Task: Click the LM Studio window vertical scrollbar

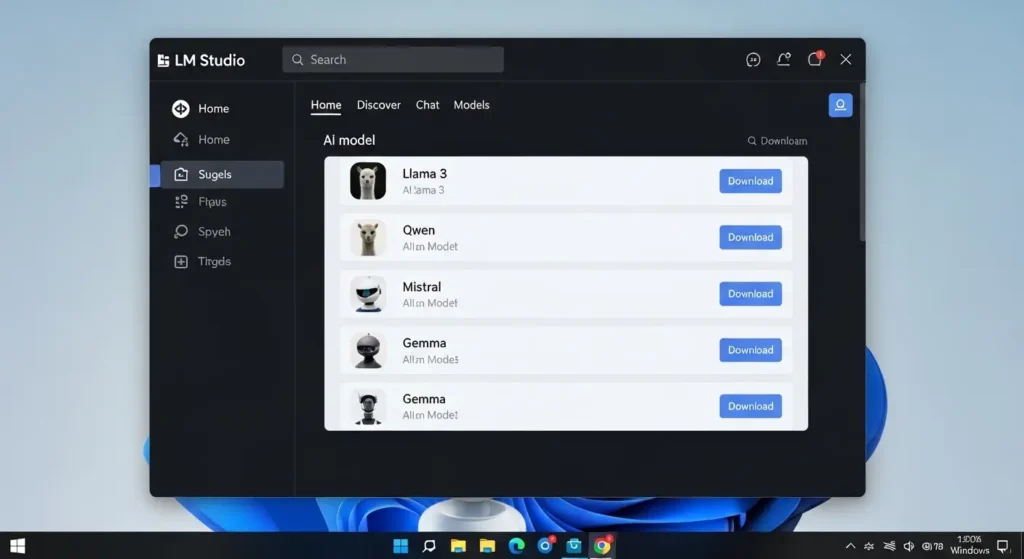Action: [x=862, y=163]
